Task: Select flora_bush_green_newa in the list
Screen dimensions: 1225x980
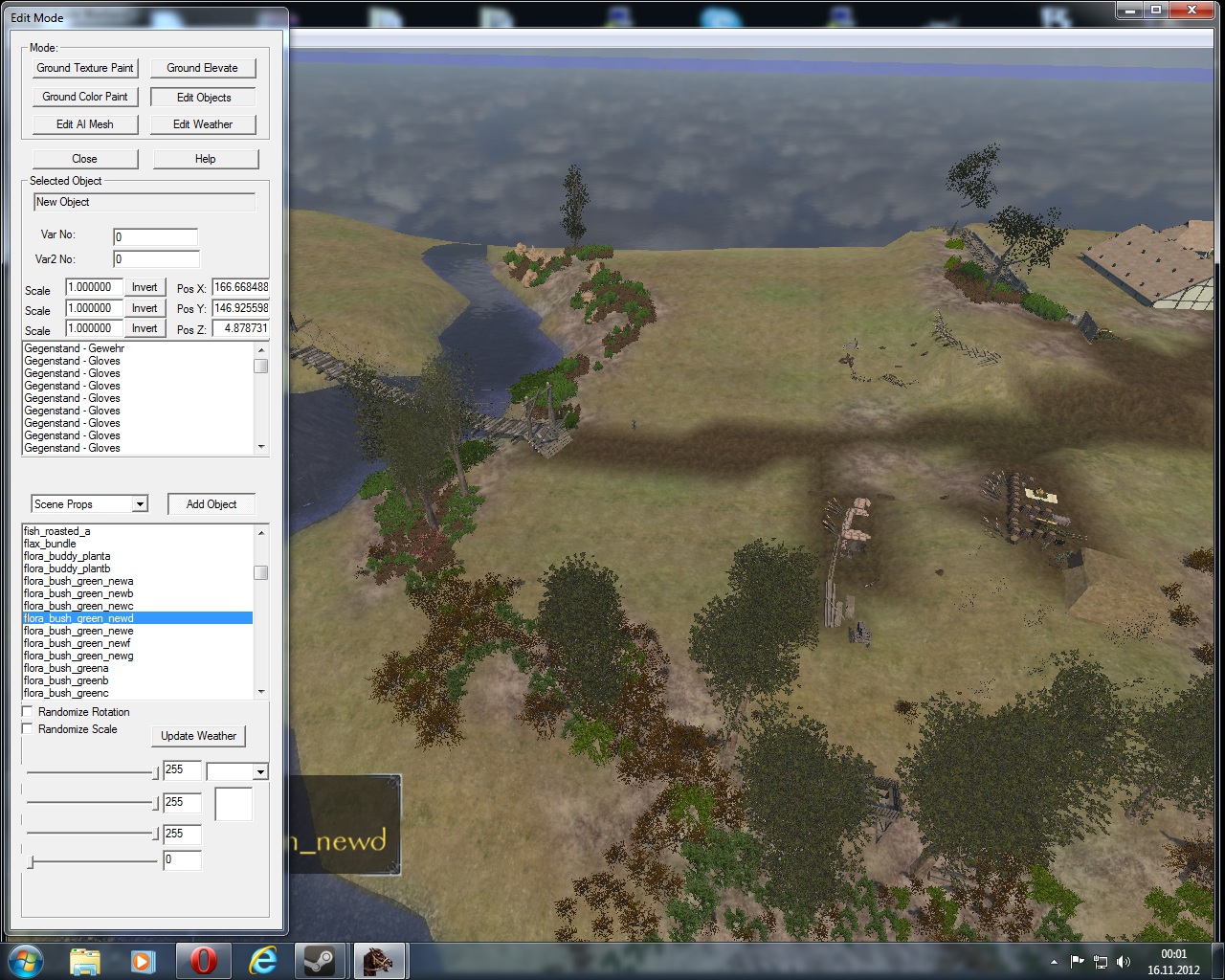Action: click(138, 581)
